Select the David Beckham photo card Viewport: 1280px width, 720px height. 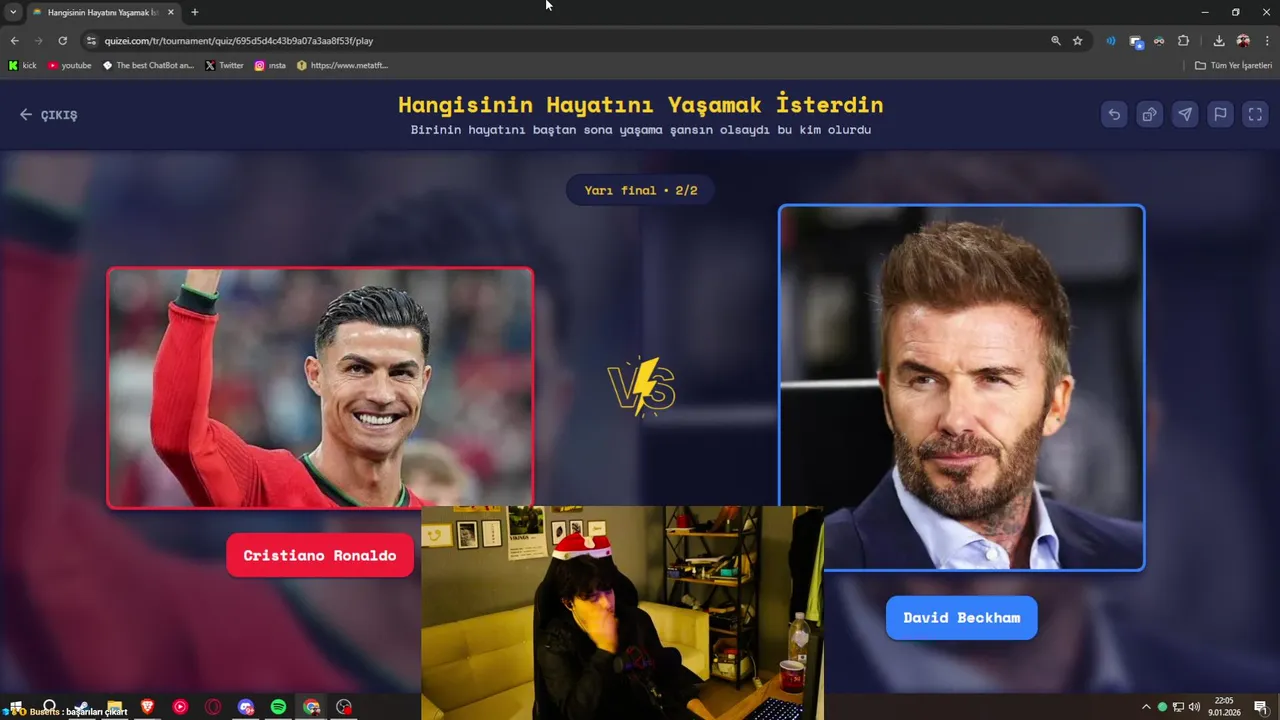pos(961,388)
